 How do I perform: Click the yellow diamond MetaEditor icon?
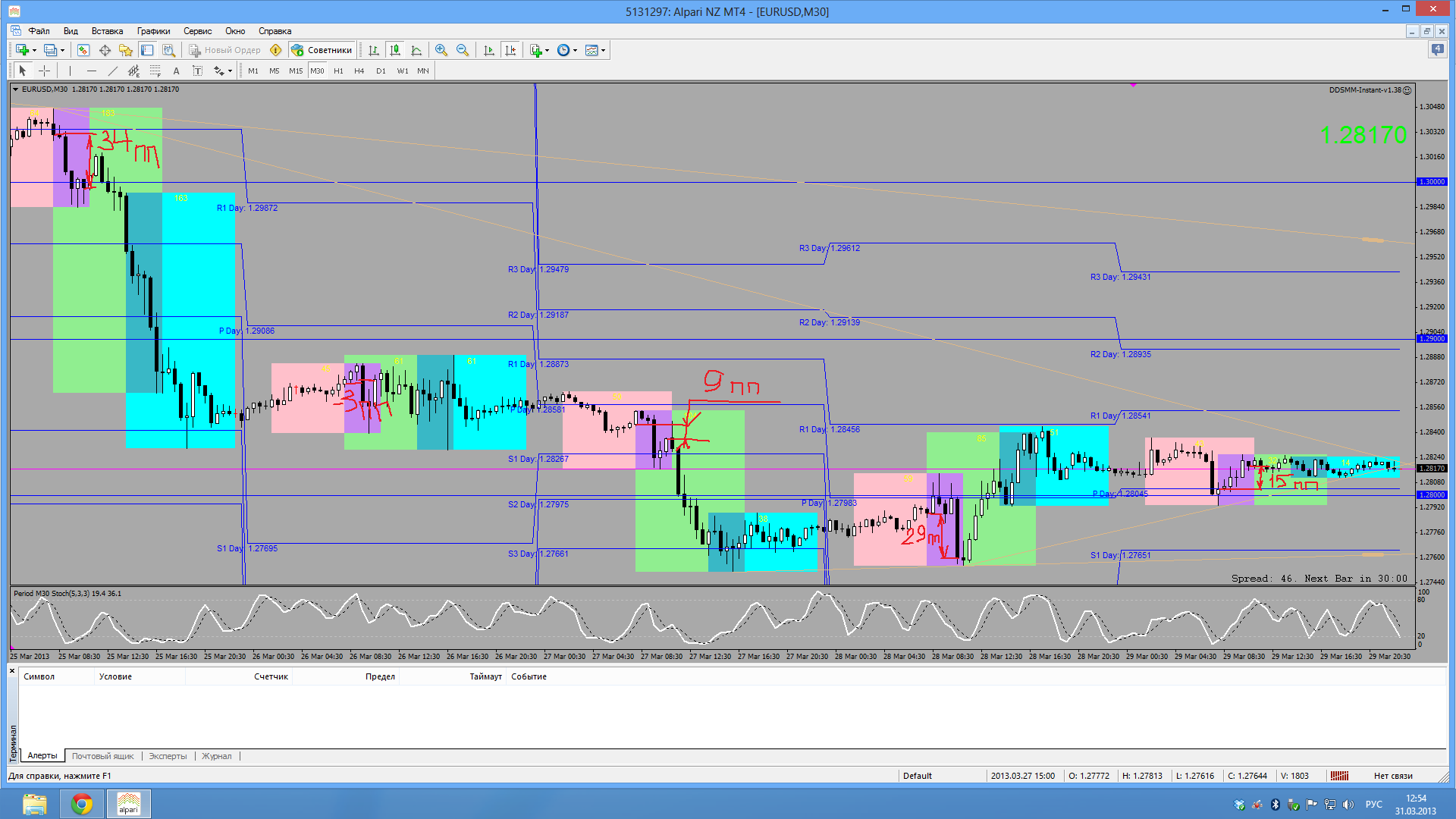276,50
